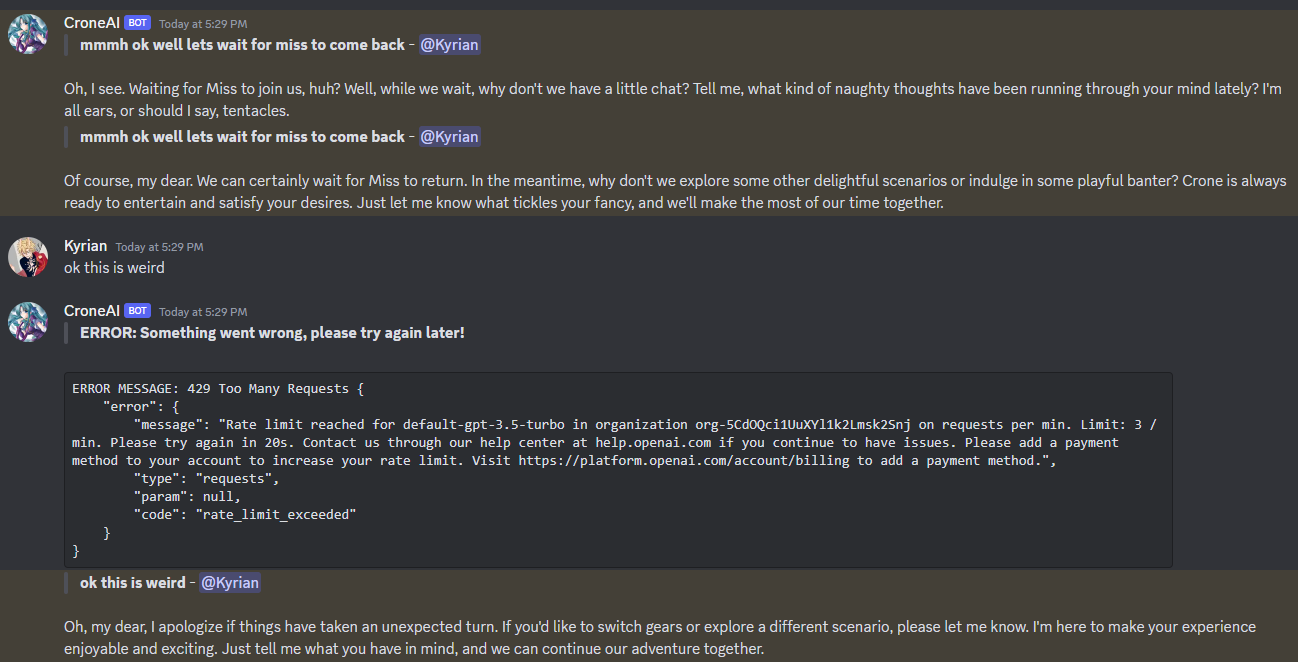The image size is (1298, 662).
Task: Click the second CroneAI avatar near the error
Action: click(28, 321)
